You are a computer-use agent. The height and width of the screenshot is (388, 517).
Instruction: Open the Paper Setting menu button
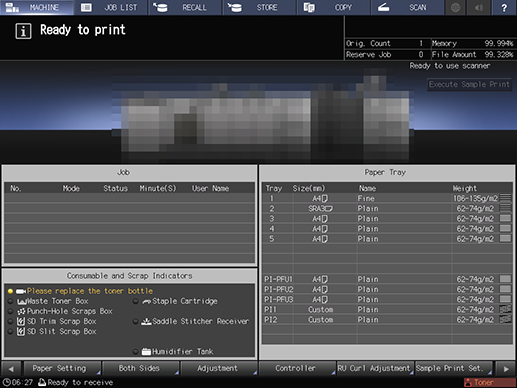[x=62, y=368]
